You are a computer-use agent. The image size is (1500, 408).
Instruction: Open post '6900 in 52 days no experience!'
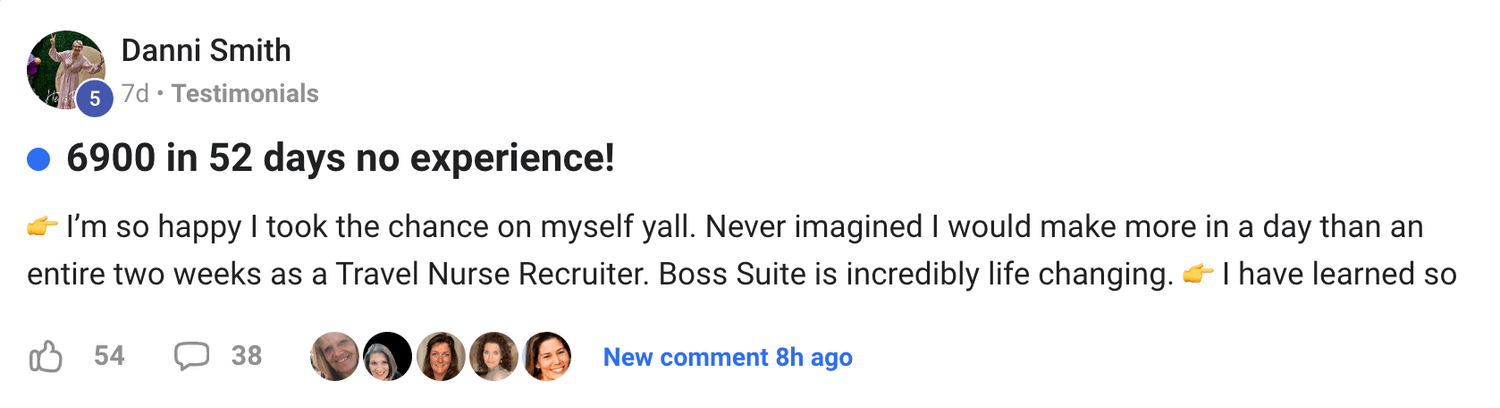coord(340,159)
